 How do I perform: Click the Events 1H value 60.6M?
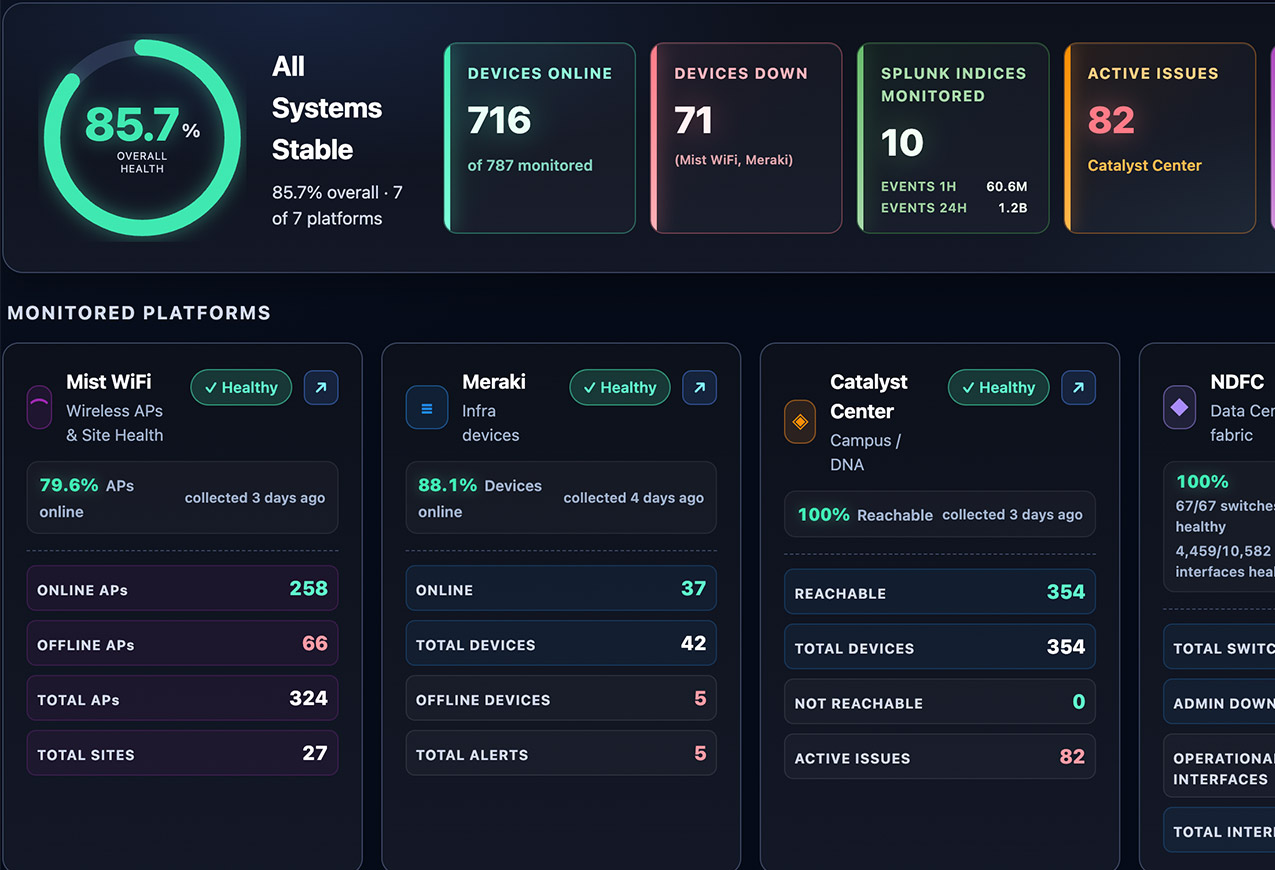point(1007,186)
